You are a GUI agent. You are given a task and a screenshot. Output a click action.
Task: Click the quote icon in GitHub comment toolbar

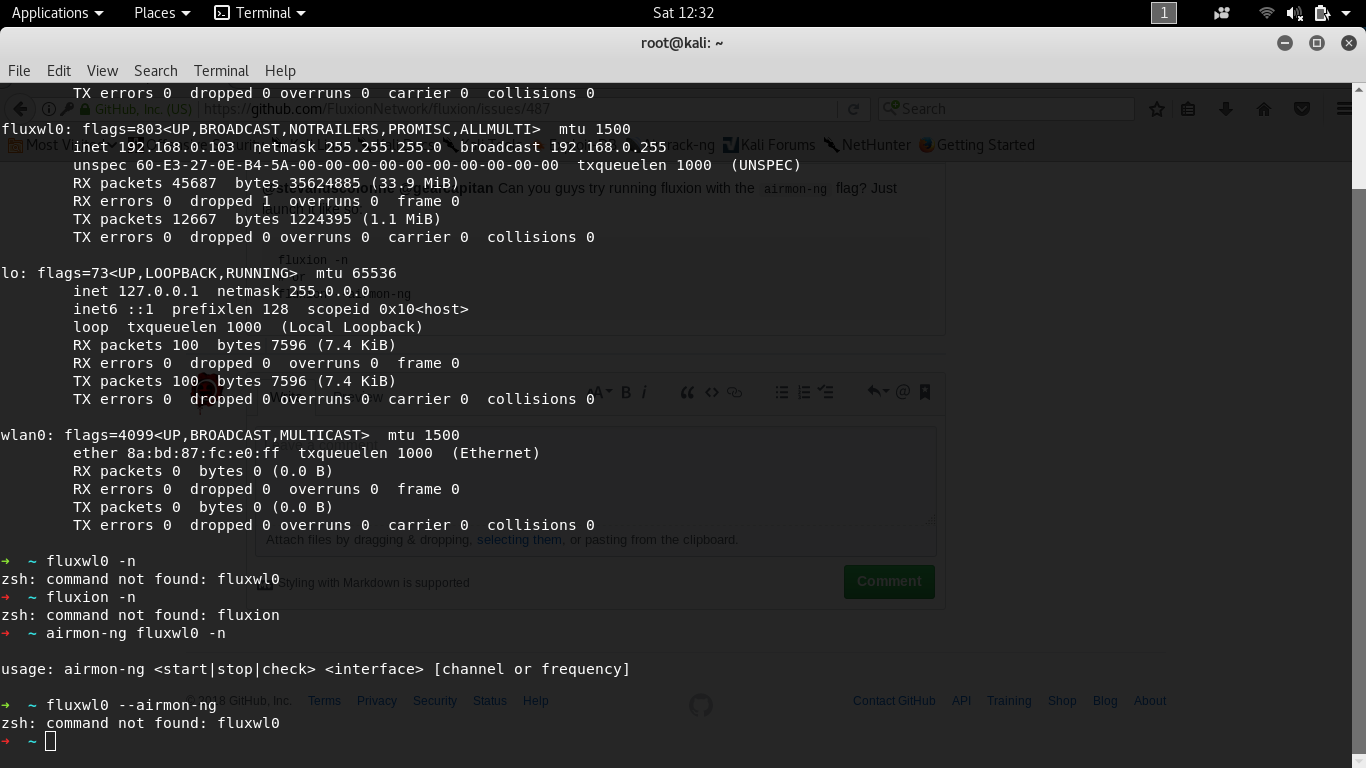point(687,392)
